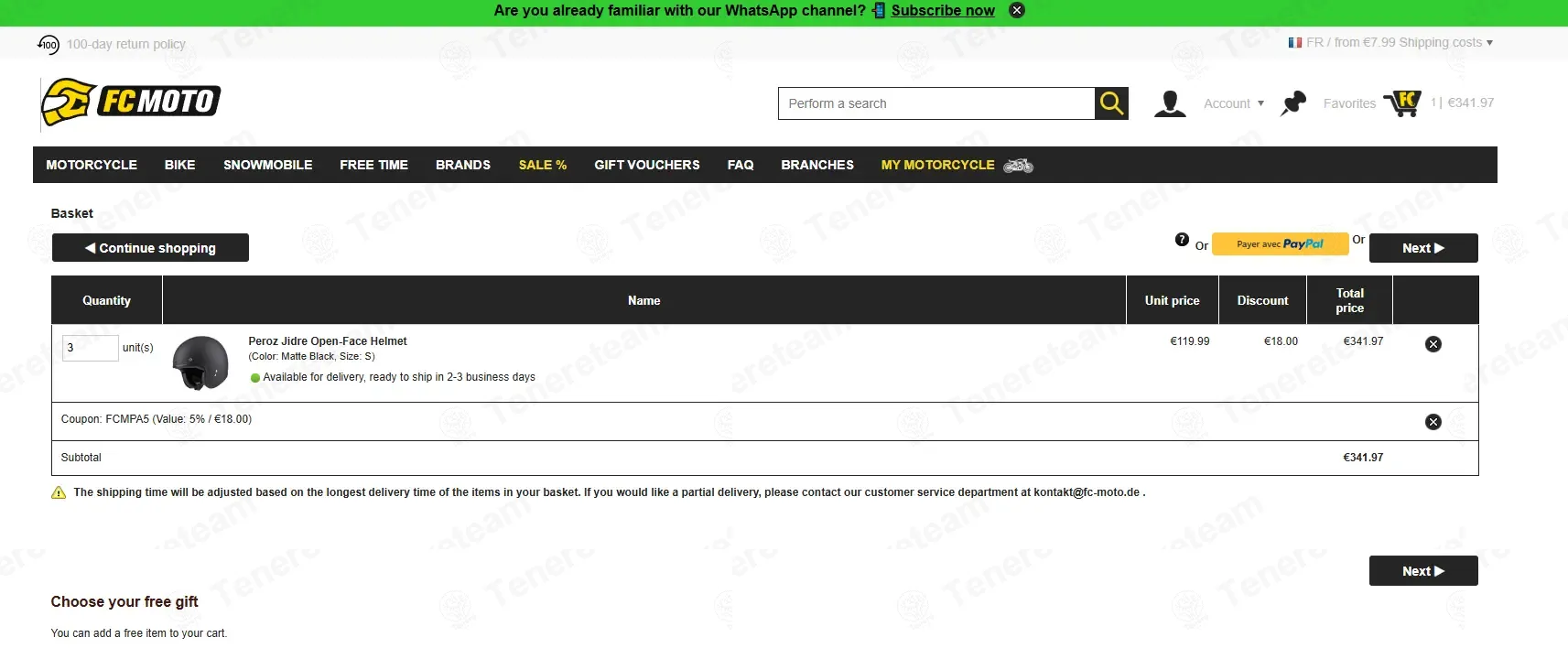Click the kontakt@fc-moto.de email address
The height and width of the screenshot is (648, 1568).
(1087, 492)
